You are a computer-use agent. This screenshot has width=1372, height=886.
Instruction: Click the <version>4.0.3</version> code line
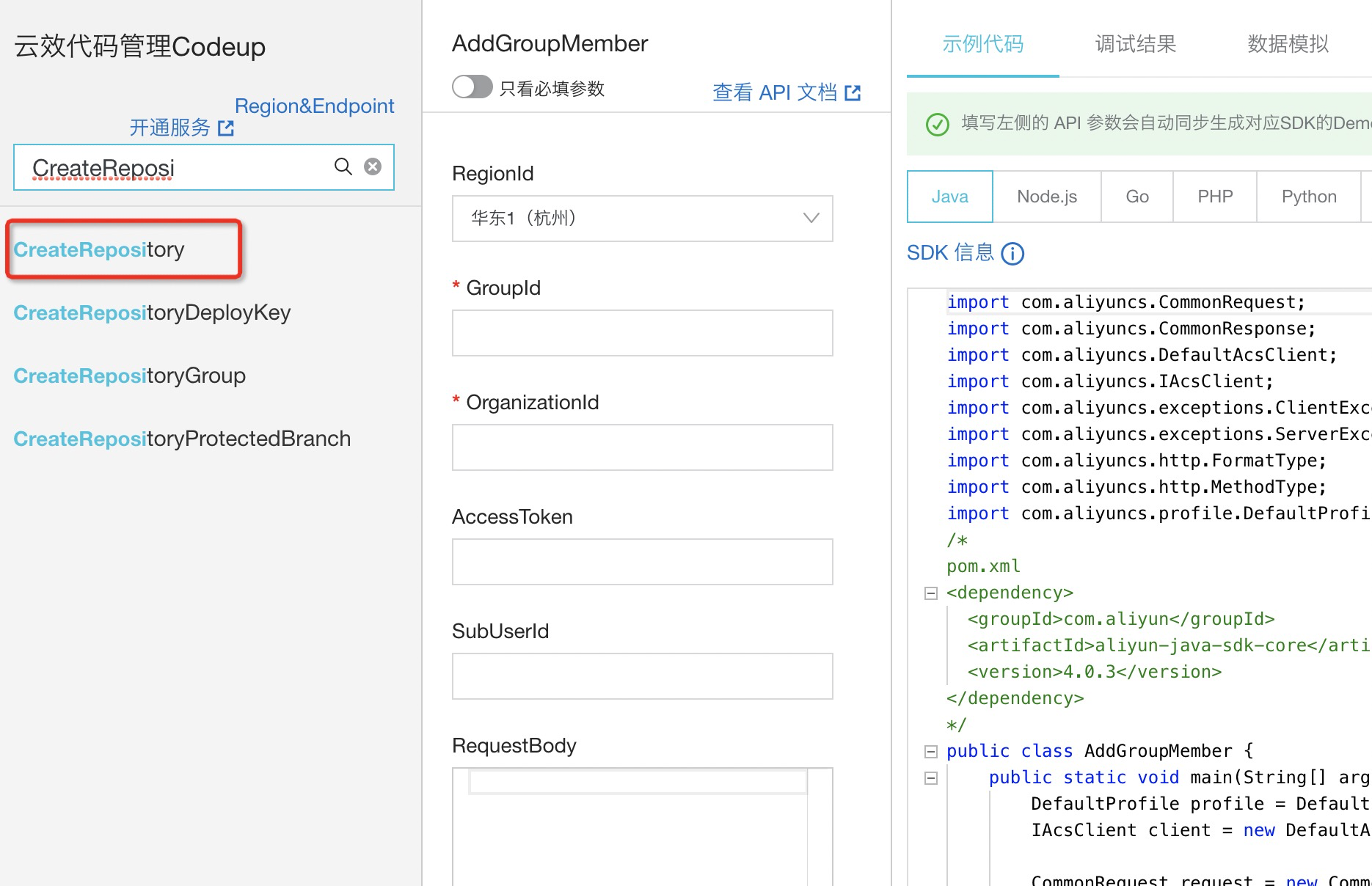pos(1094,672)
